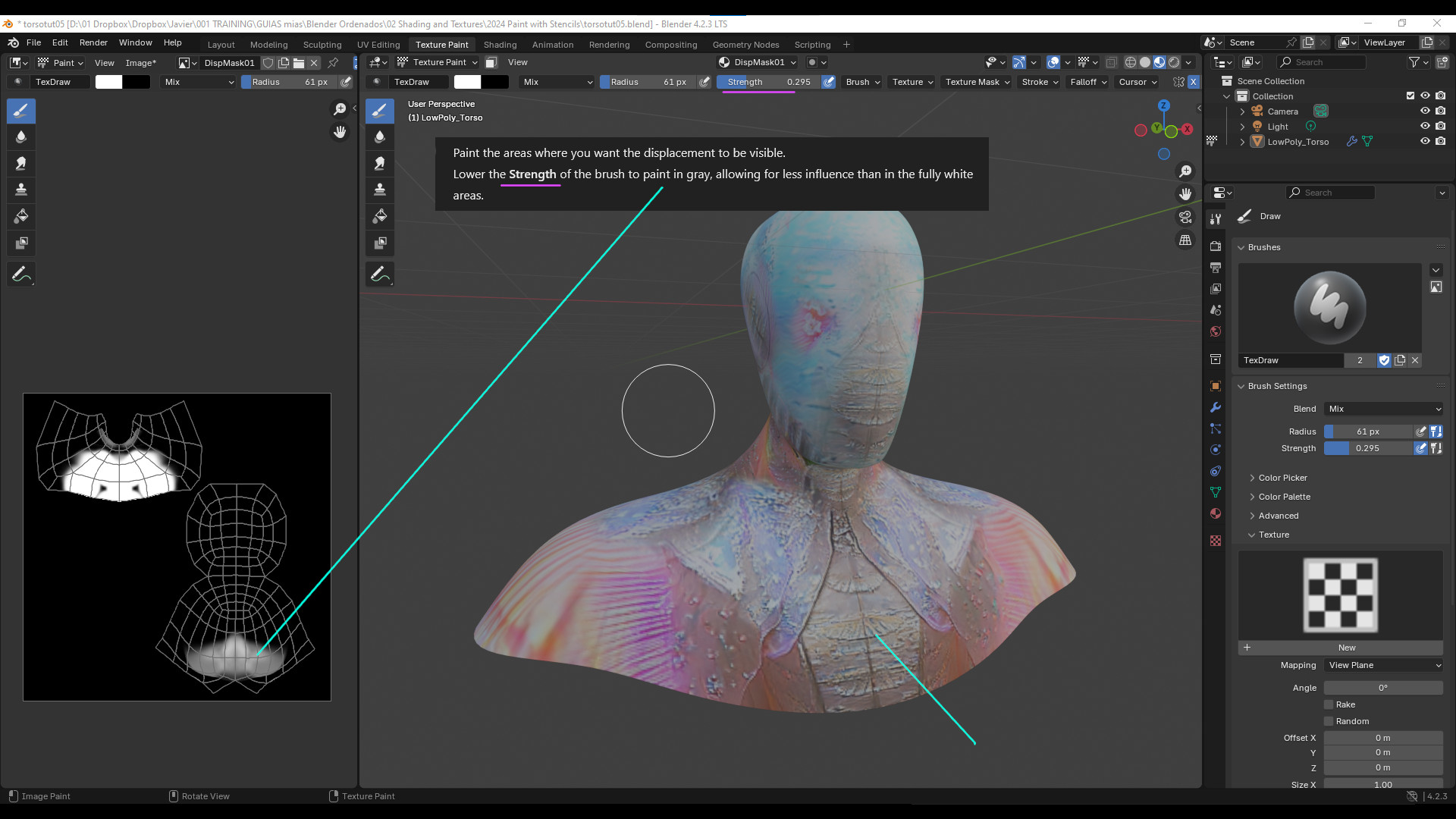Click the Paint mode button in image editor
This screenshot has height=819, width=1456.
coord(61,63)
